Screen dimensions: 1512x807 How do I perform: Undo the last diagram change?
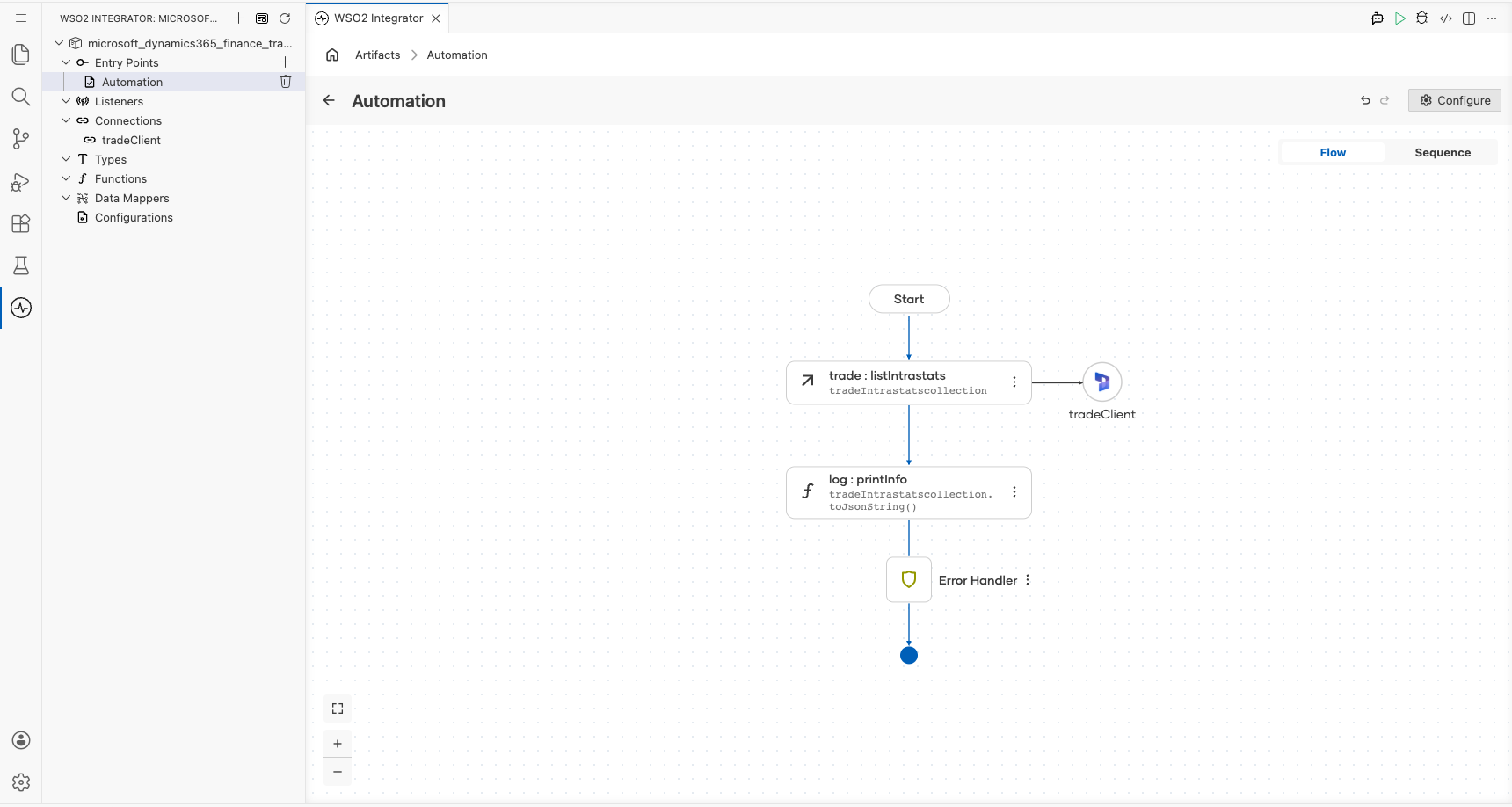(1365, 100)
